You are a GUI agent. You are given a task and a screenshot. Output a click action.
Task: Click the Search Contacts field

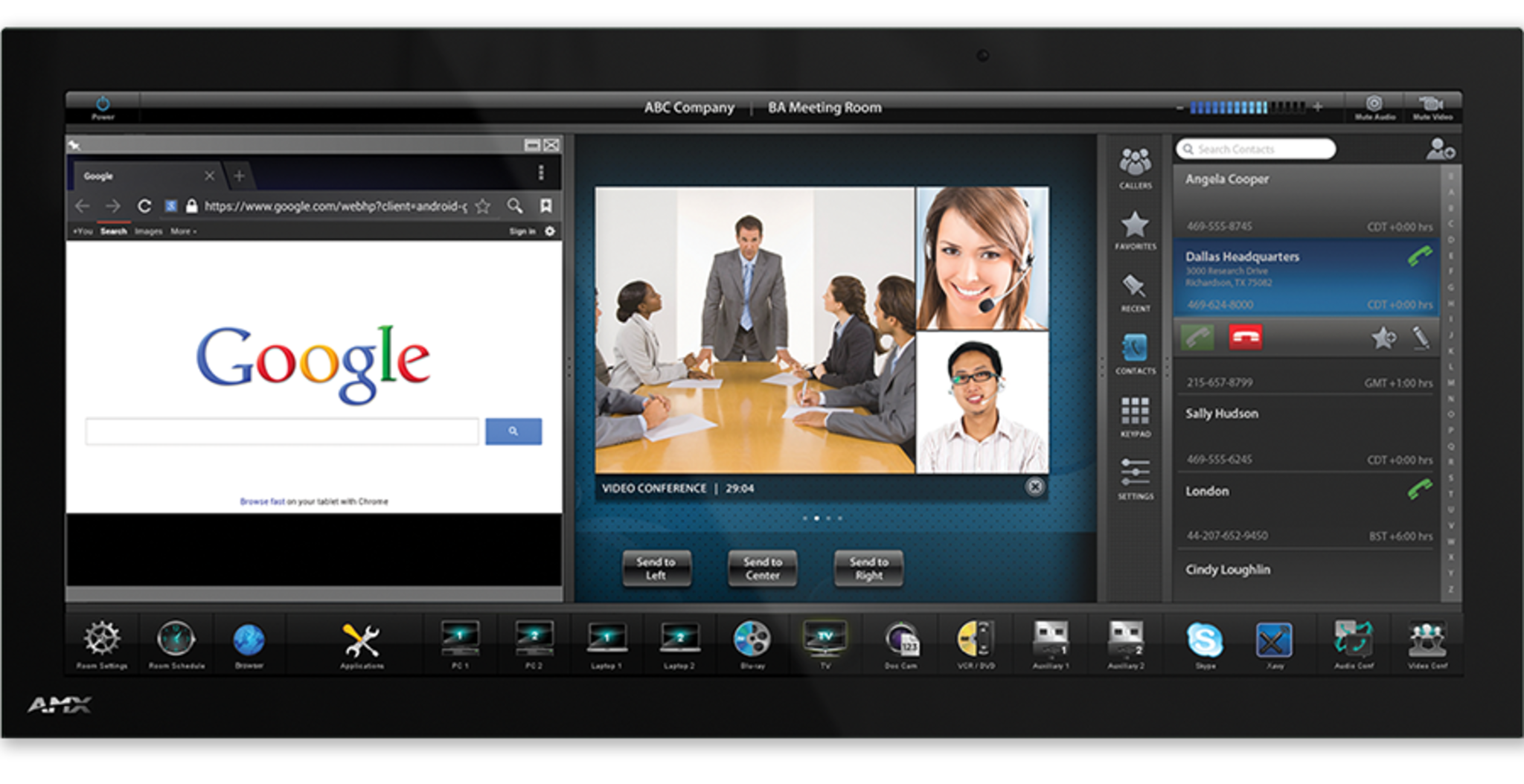1256,150
